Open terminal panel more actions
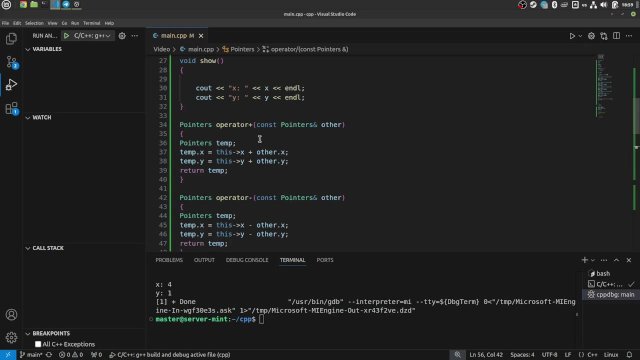This screenshot has height=360, width=640. [604, 260]
